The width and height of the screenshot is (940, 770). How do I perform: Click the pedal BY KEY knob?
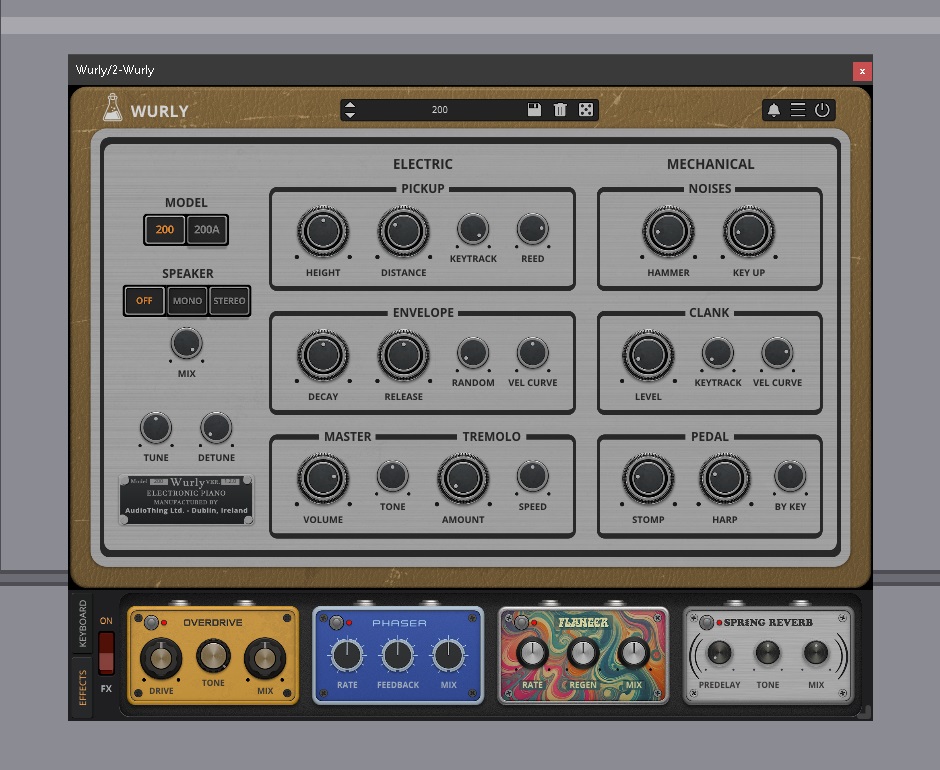790,477
